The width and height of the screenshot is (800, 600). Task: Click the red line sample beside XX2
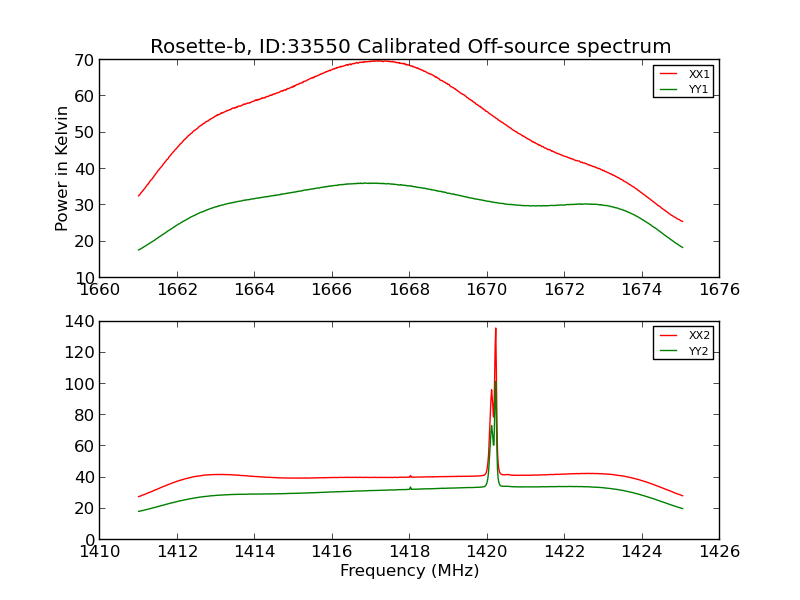point(669,335)
